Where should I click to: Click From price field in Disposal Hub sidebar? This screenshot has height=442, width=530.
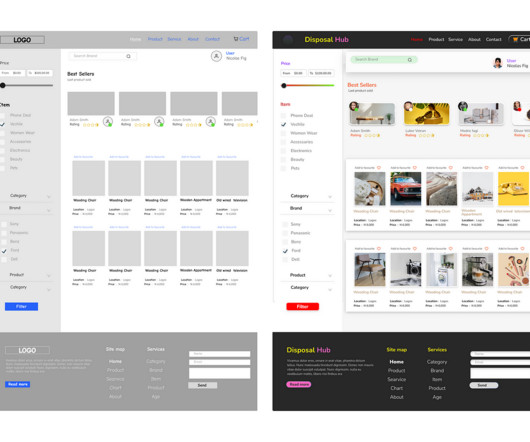(x=293, y=73)
